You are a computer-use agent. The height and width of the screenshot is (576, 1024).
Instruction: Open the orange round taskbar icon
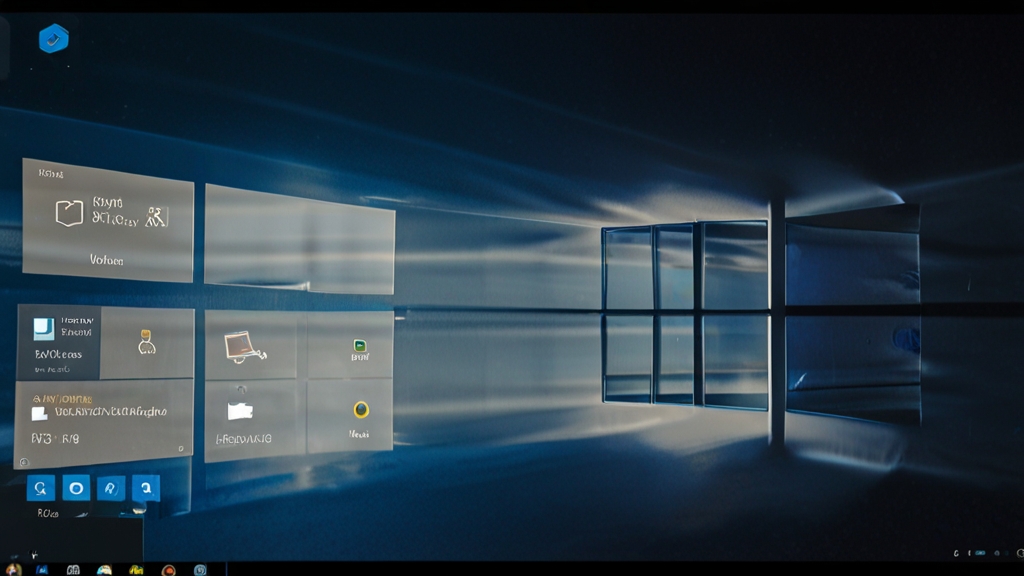168,569
